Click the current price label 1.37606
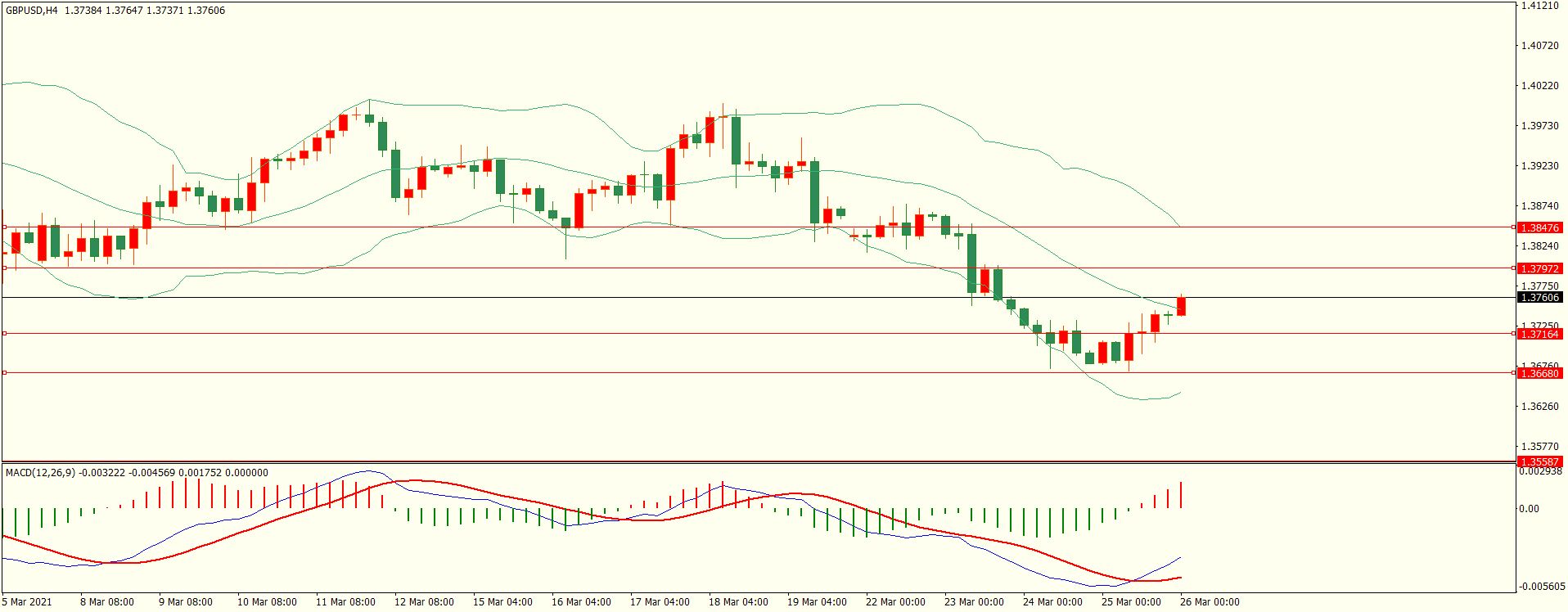 click(1539, 298)
